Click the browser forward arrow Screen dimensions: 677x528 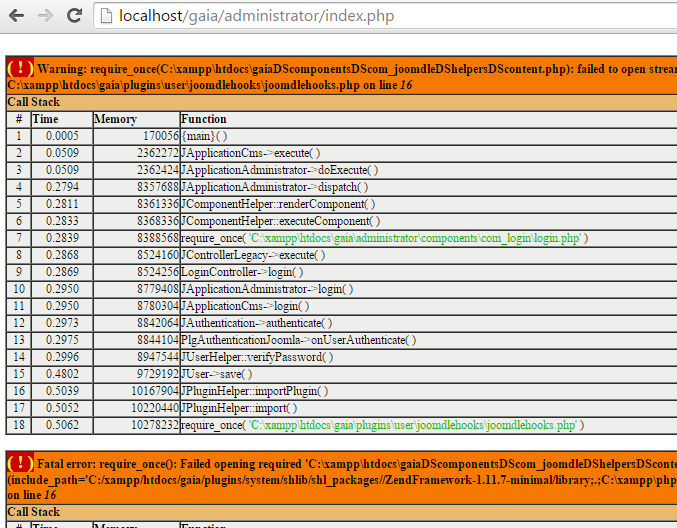45,15
